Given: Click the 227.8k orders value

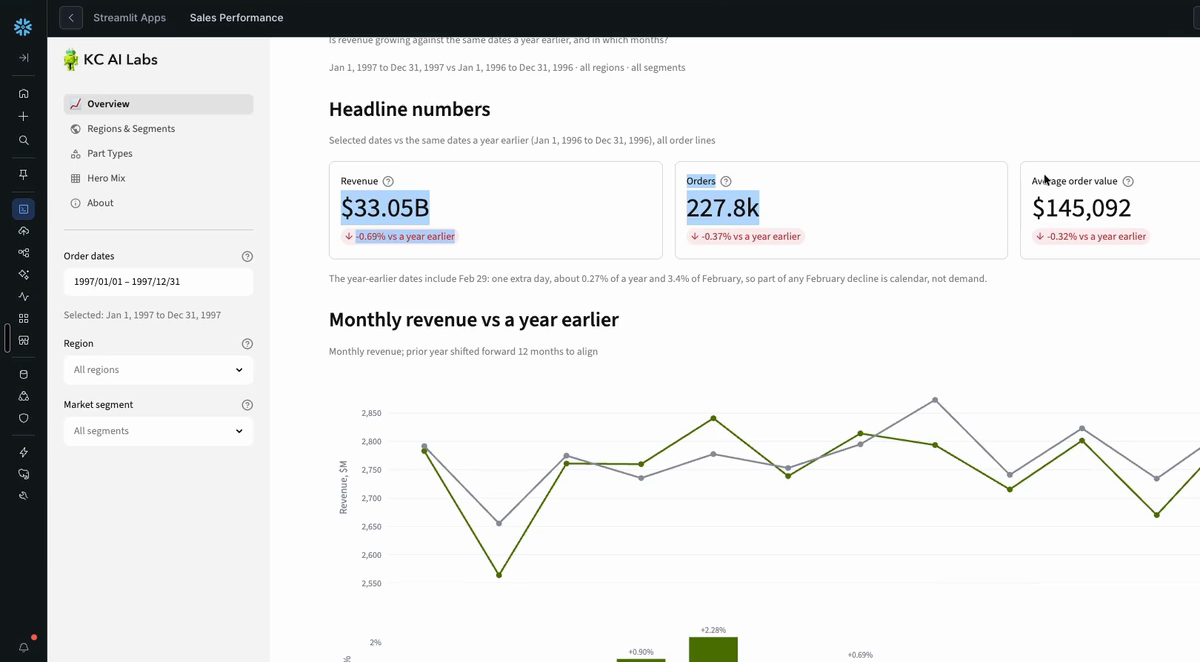Looking at the screenshot, I should point(722,208).
